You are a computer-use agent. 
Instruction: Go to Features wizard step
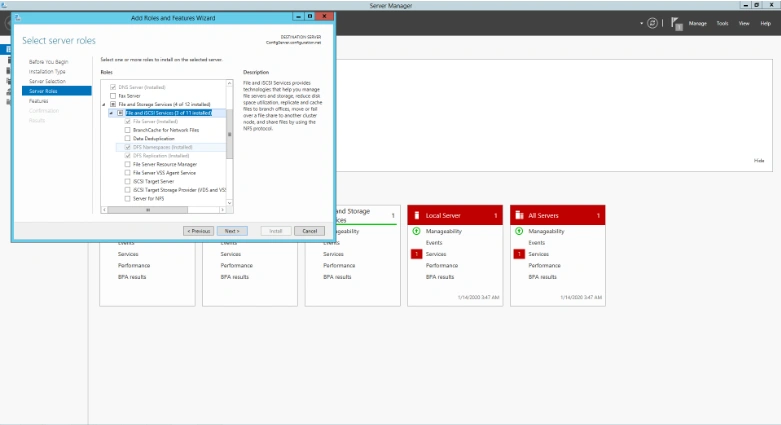pyautogui.click(x=38, y=101)
